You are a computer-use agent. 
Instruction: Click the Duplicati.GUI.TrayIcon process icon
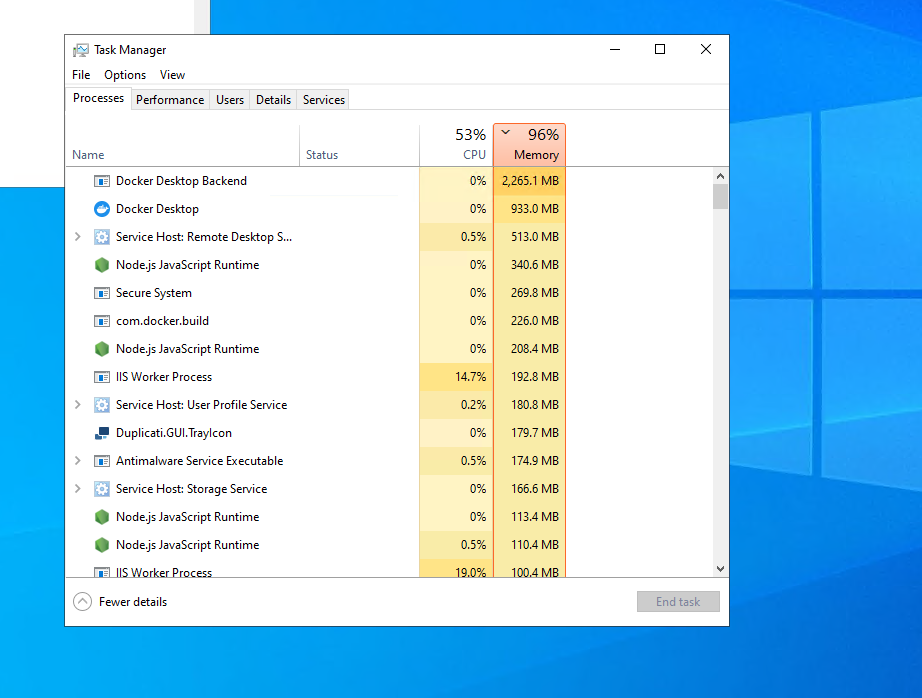pos(102,433)
